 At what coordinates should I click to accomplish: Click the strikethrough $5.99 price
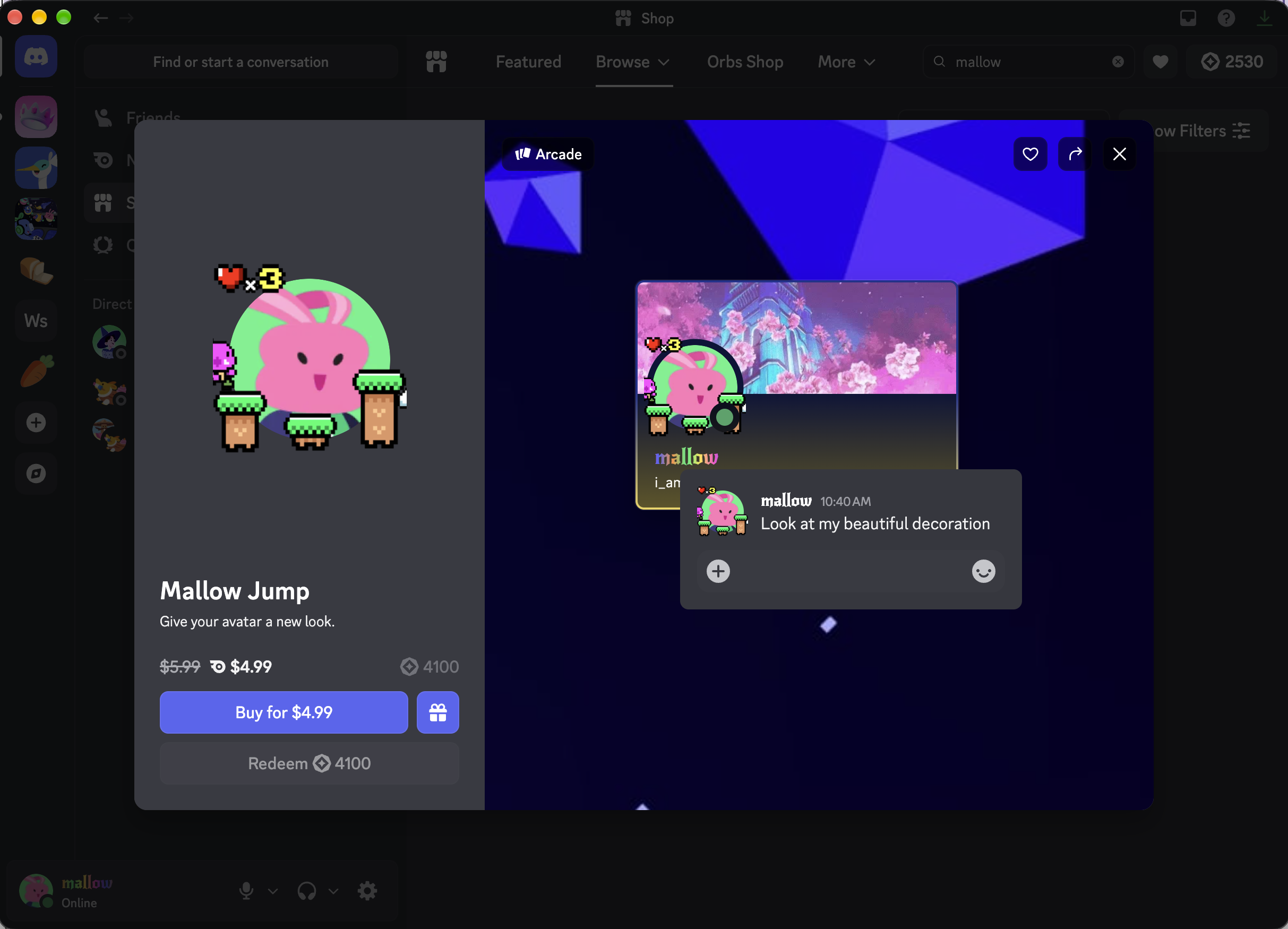179,666
